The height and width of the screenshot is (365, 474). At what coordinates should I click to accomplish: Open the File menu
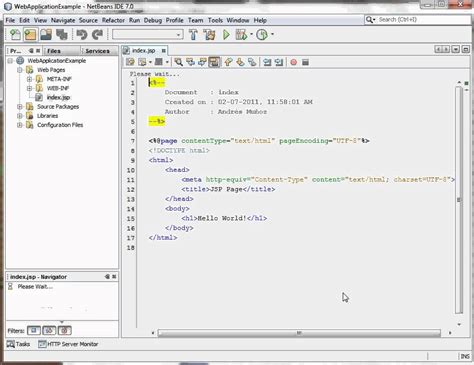click(10, 20)
